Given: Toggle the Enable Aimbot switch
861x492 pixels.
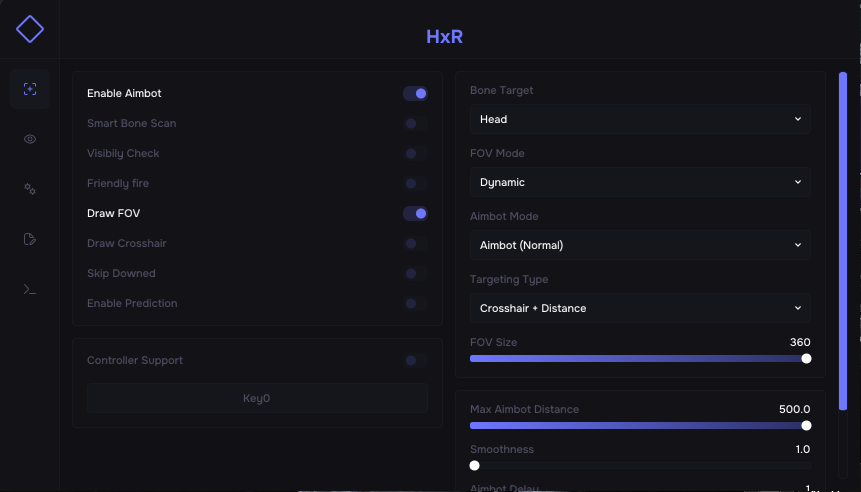Looking at the screenshot, I should click(x=415, y=94).
